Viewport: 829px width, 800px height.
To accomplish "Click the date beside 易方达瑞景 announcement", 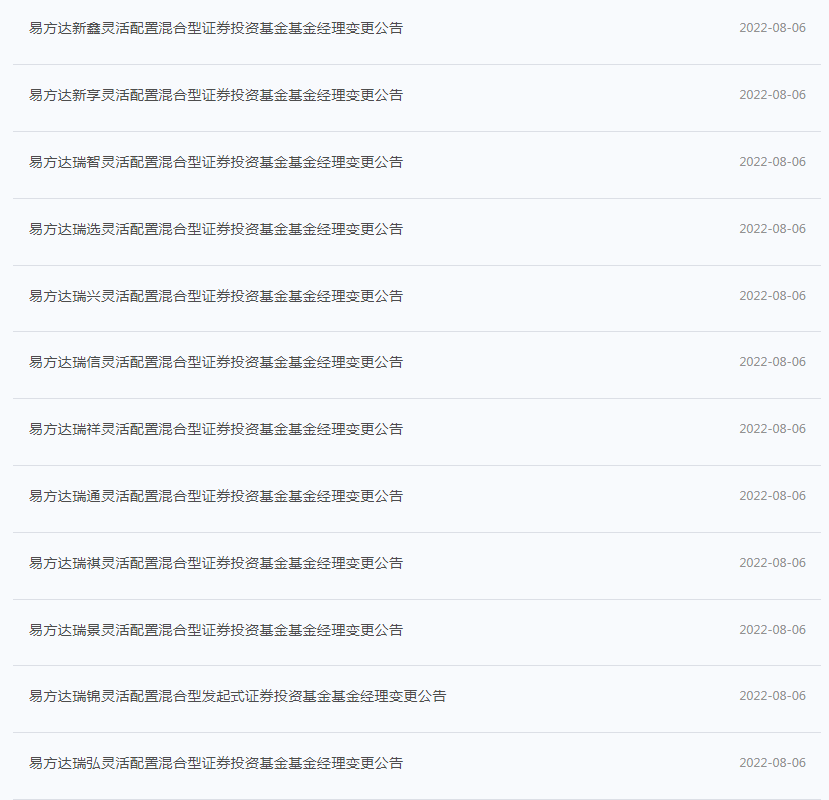I will coord(772,630).
